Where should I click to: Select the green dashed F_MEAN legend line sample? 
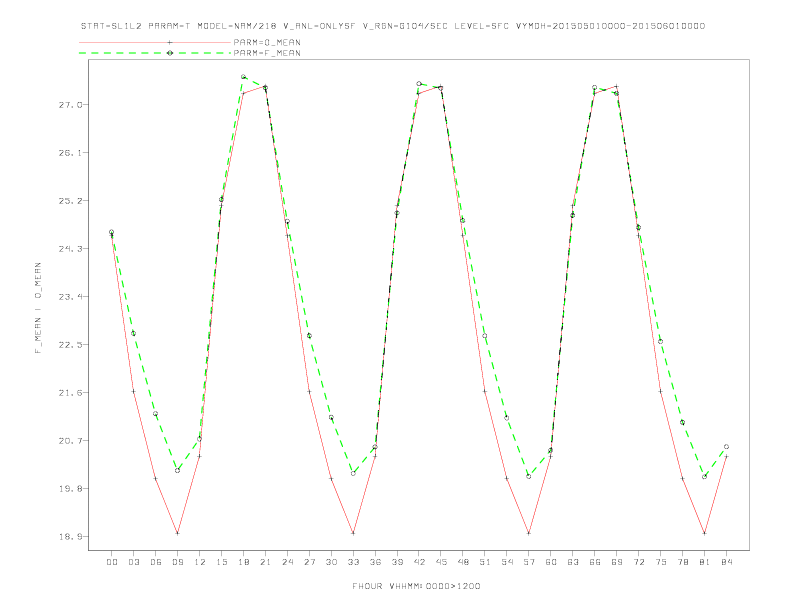[155, 53]
